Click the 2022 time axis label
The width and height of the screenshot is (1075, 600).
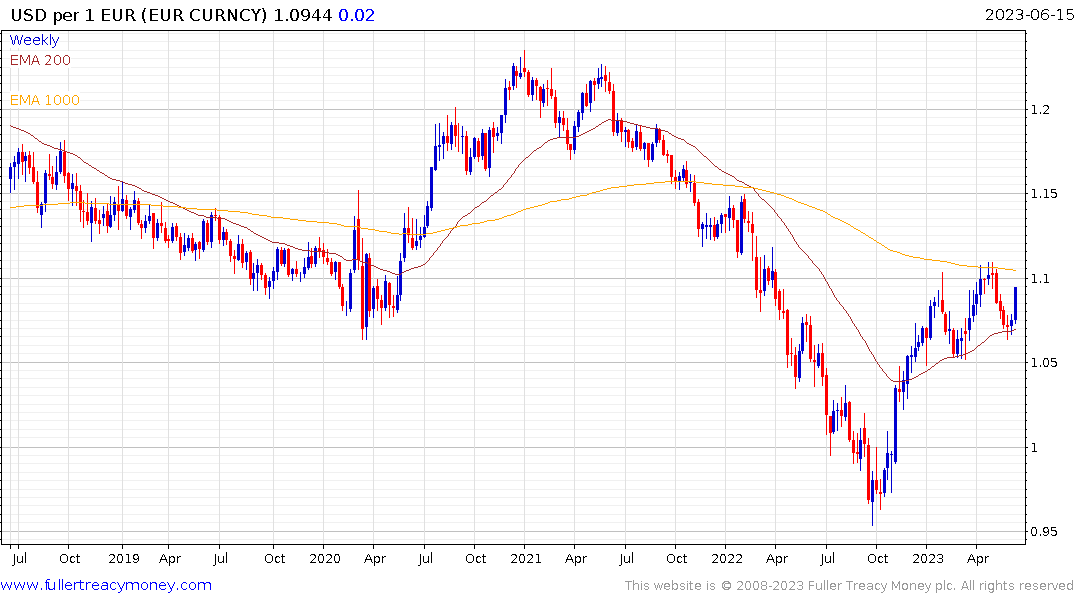[x=727, y=558]
